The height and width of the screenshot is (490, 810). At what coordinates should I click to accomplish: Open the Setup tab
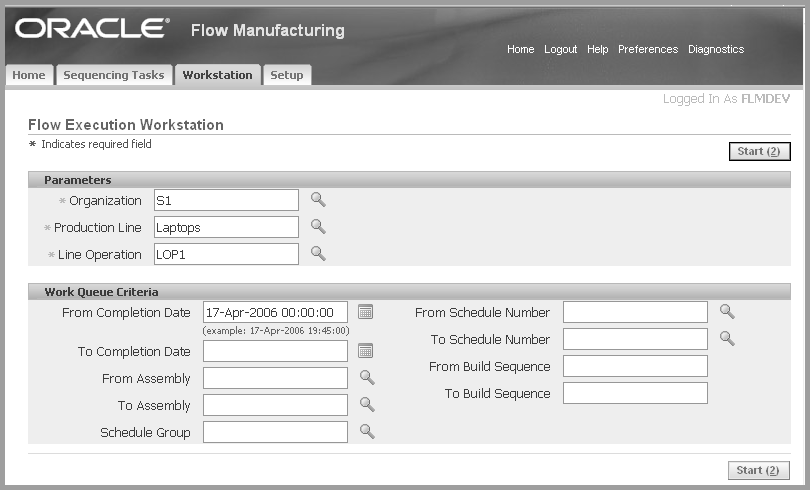287,75
